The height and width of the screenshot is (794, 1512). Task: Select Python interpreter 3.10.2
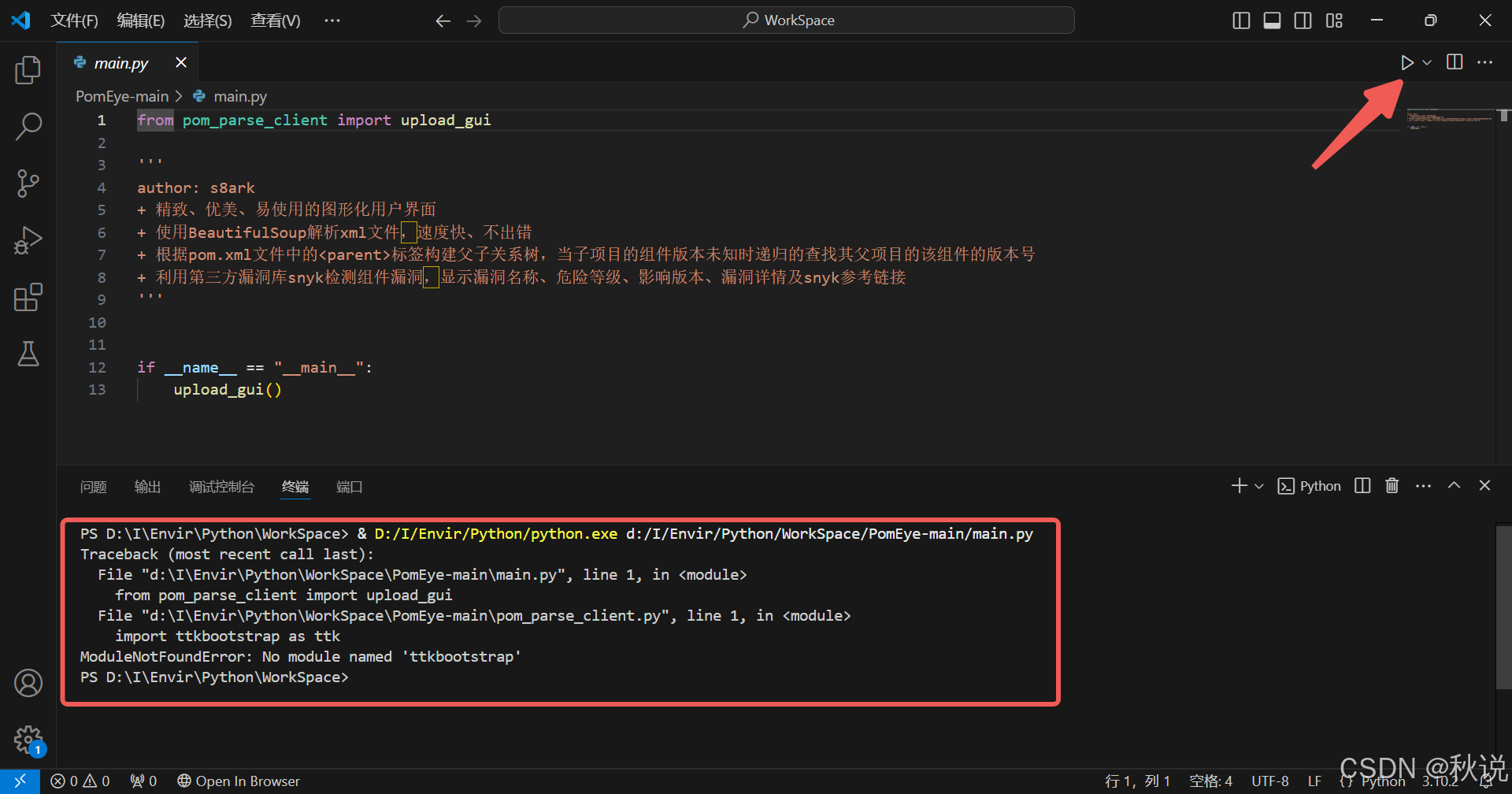pos(1441,781)
